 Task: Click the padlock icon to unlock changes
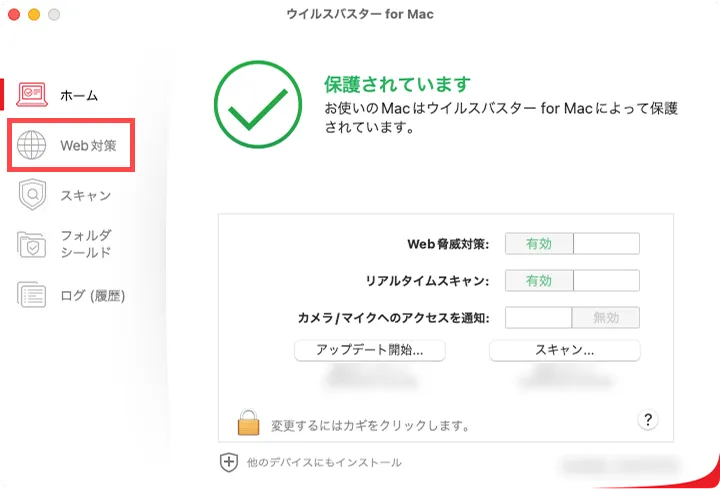(248, 422)
